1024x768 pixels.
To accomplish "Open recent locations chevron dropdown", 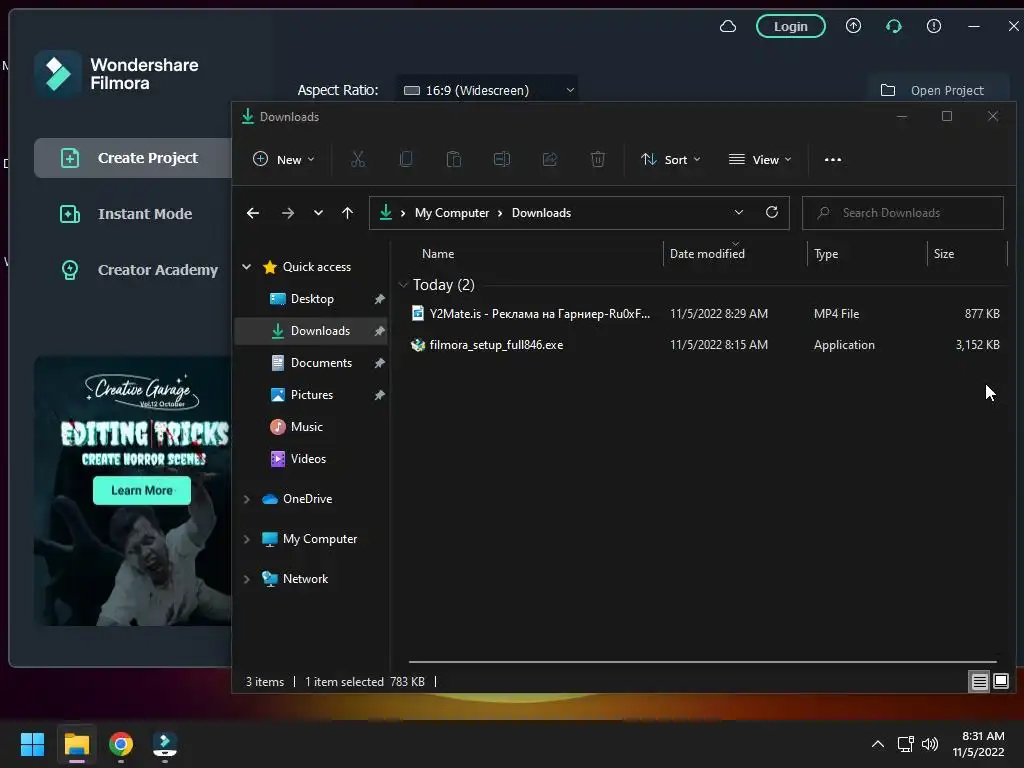I will tap(318, 213).
